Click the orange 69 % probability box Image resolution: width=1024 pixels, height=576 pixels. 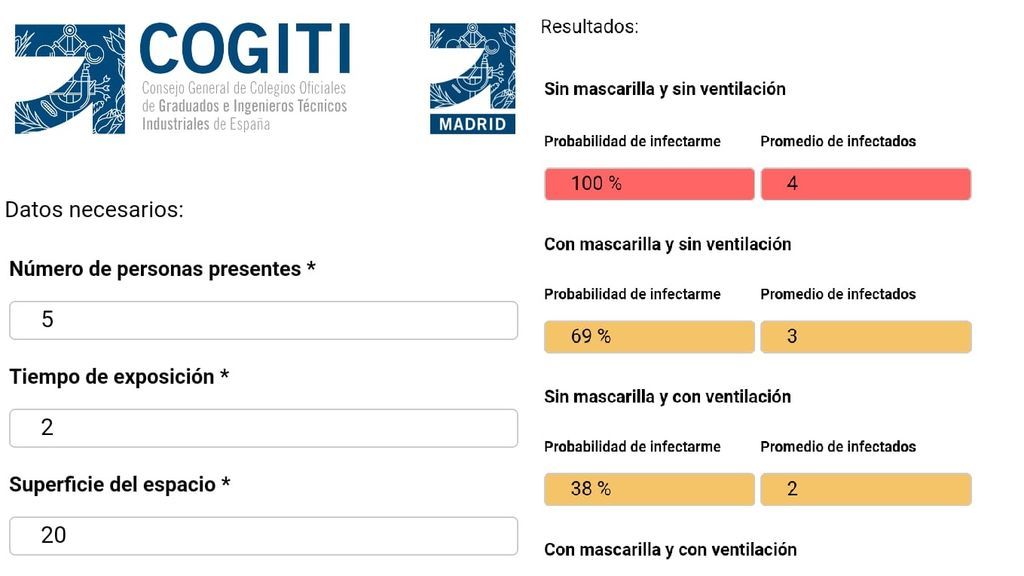(x=649, y=336)
